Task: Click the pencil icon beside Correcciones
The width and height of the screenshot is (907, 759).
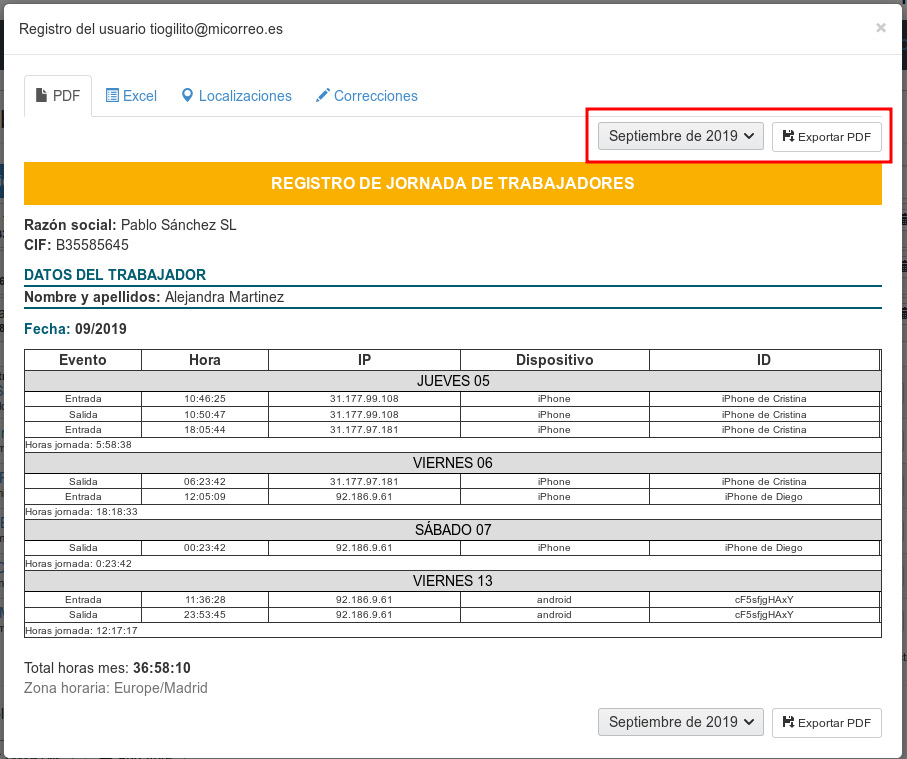Action: 322,96
